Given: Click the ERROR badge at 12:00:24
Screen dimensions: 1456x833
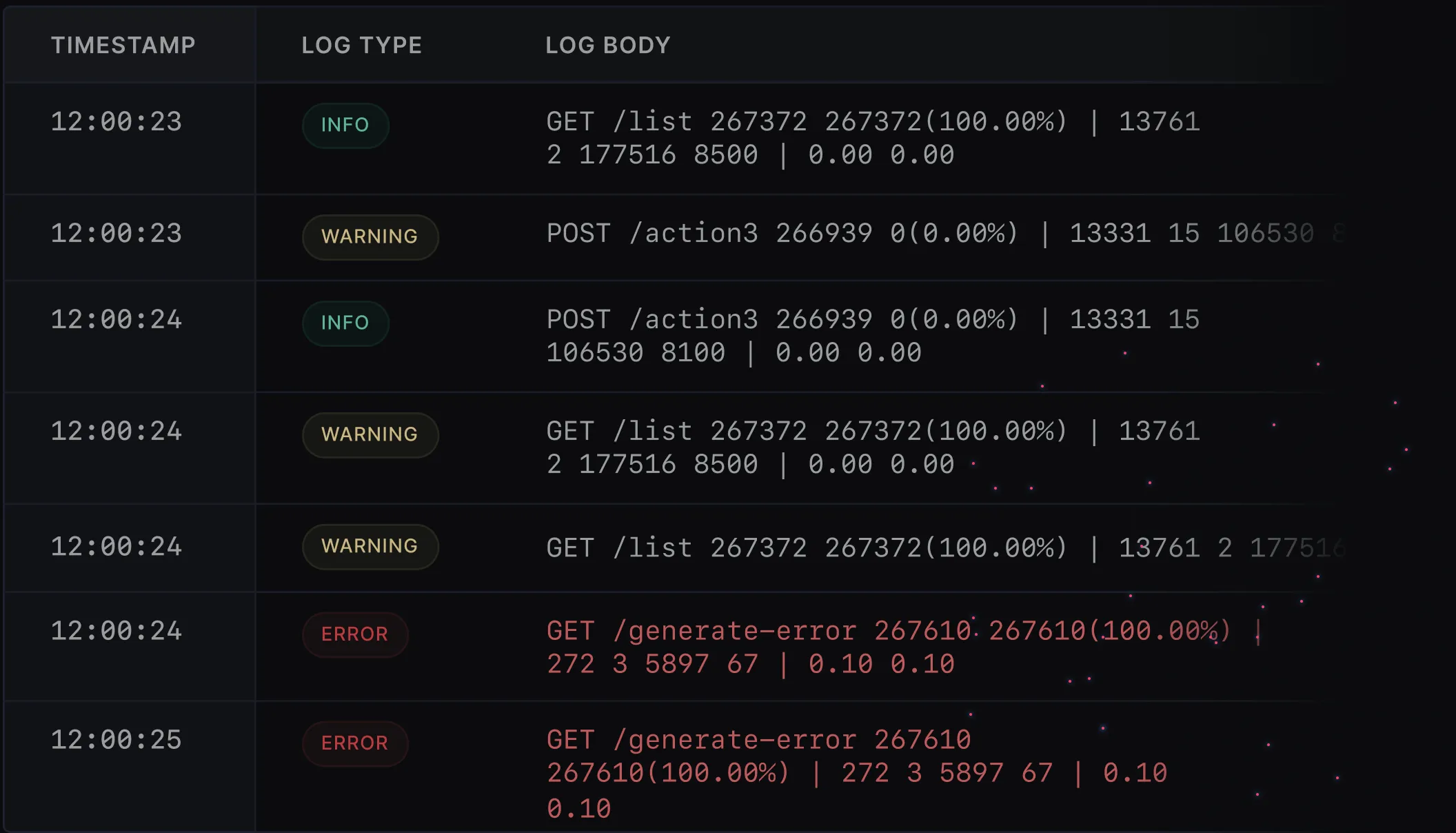Looking at the screenshot, I should click(x=355, y=634).
